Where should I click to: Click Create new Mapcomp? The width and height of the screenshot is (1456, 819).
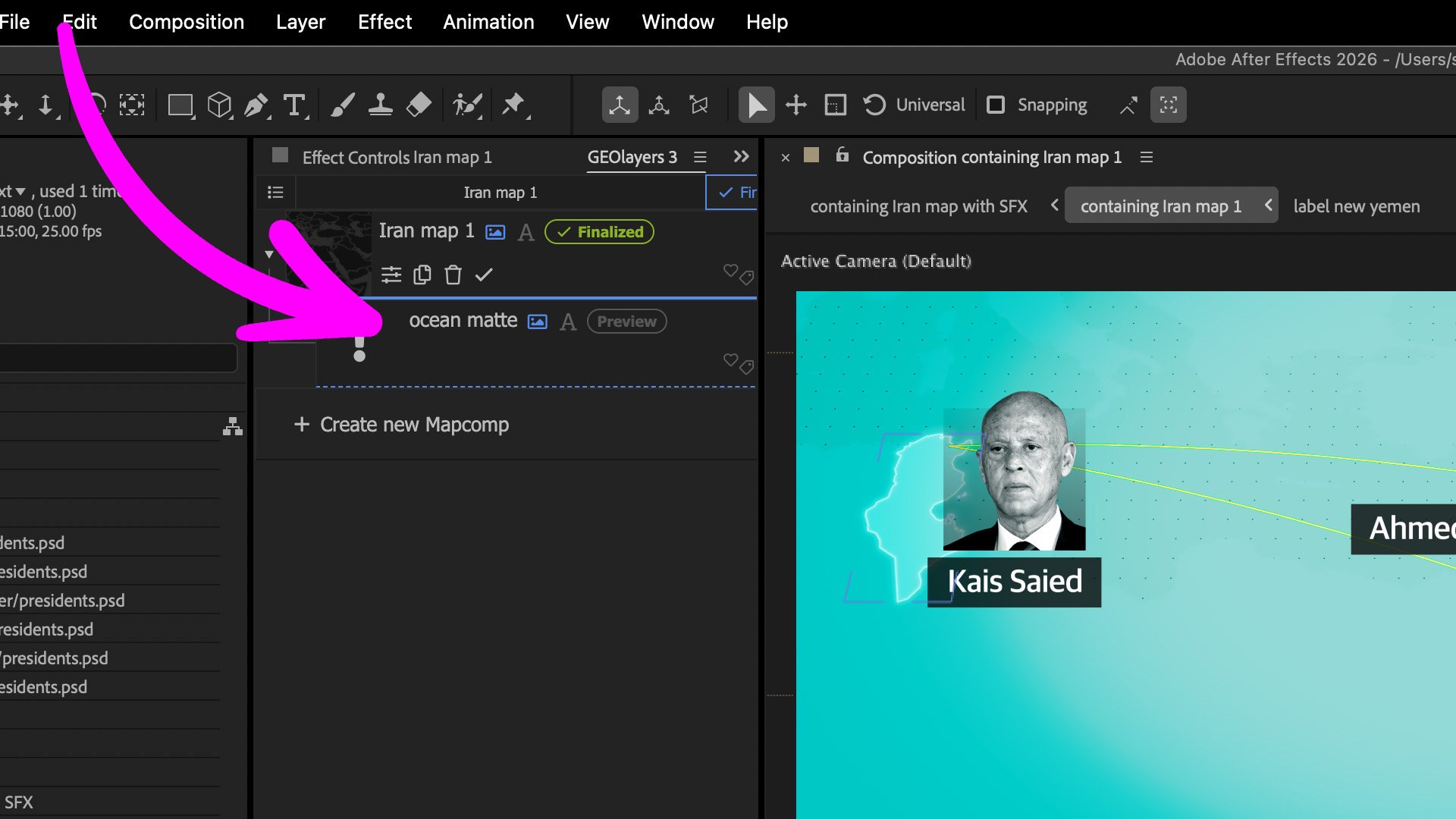click(401, 425)
